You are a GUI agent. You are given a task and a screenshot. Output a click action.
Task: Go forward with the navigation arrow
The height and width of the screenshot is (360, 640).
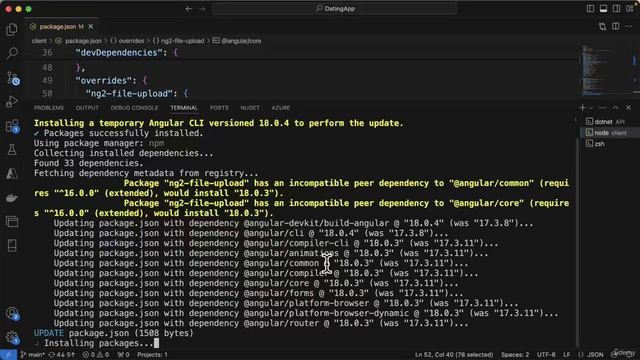pos(202,9)
